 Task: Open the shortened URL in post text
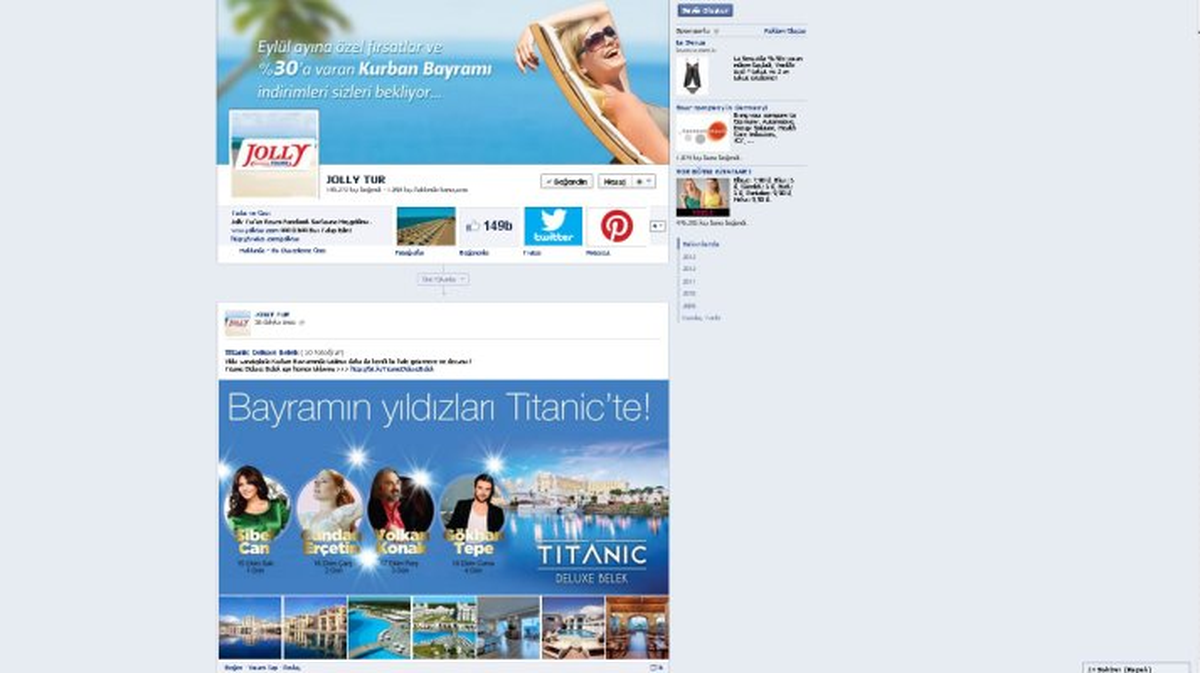pyautogui.click(x=393, y=369)
